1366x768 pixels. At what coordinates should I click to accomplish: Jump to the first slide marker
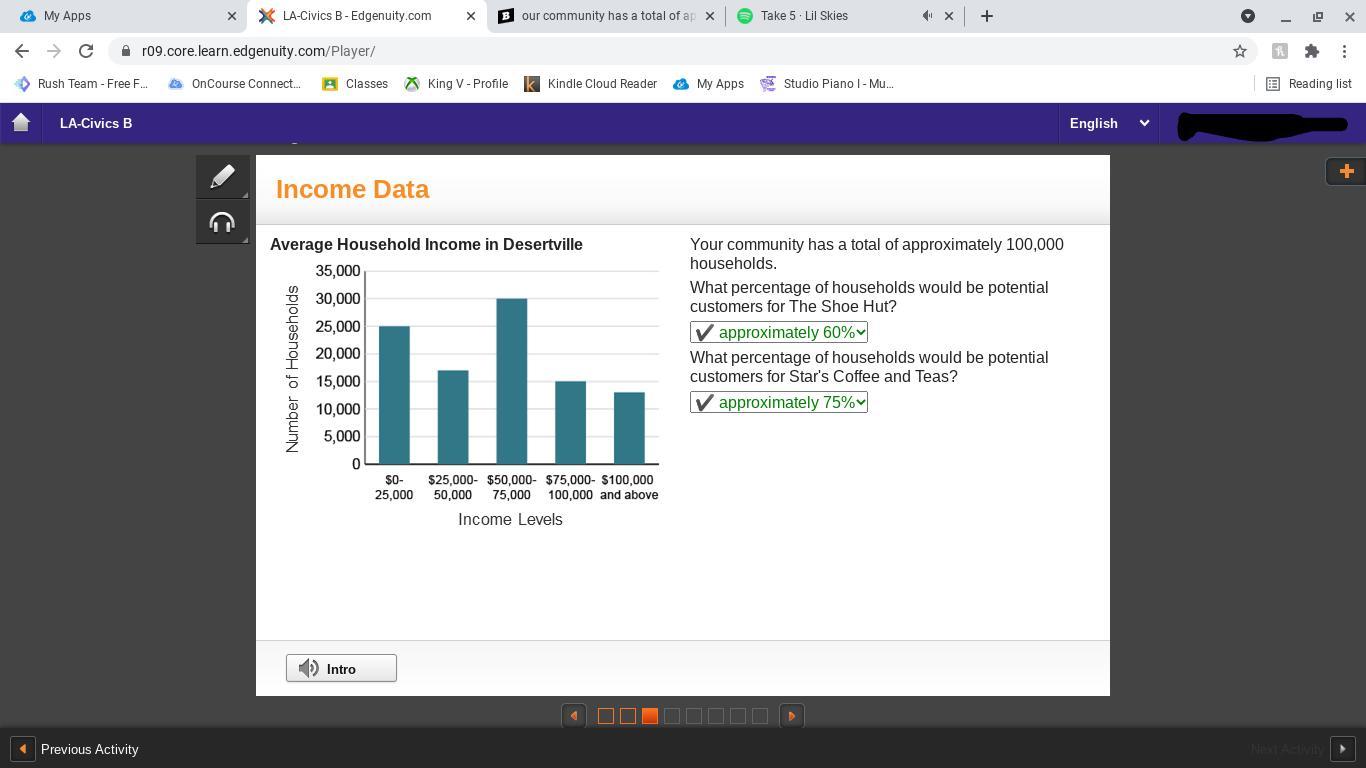tap(605, 716)
